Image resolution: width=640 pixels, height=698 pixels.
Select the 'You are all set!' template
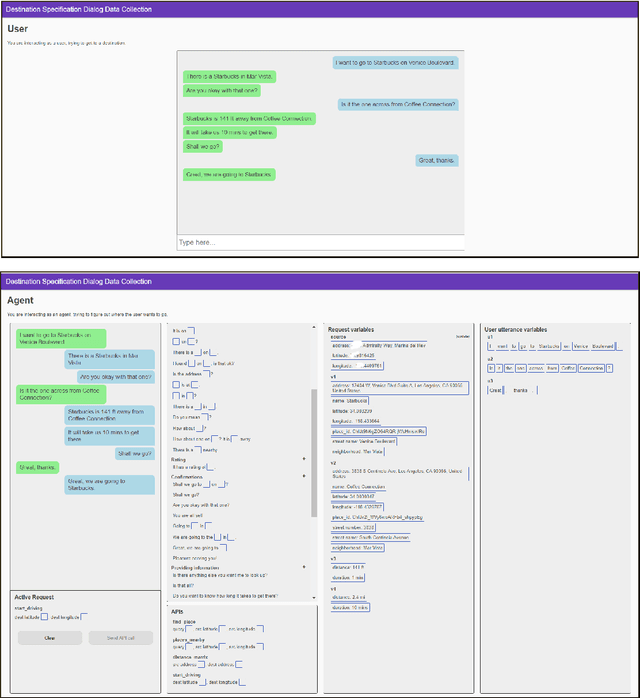click(x=190, y=515)
